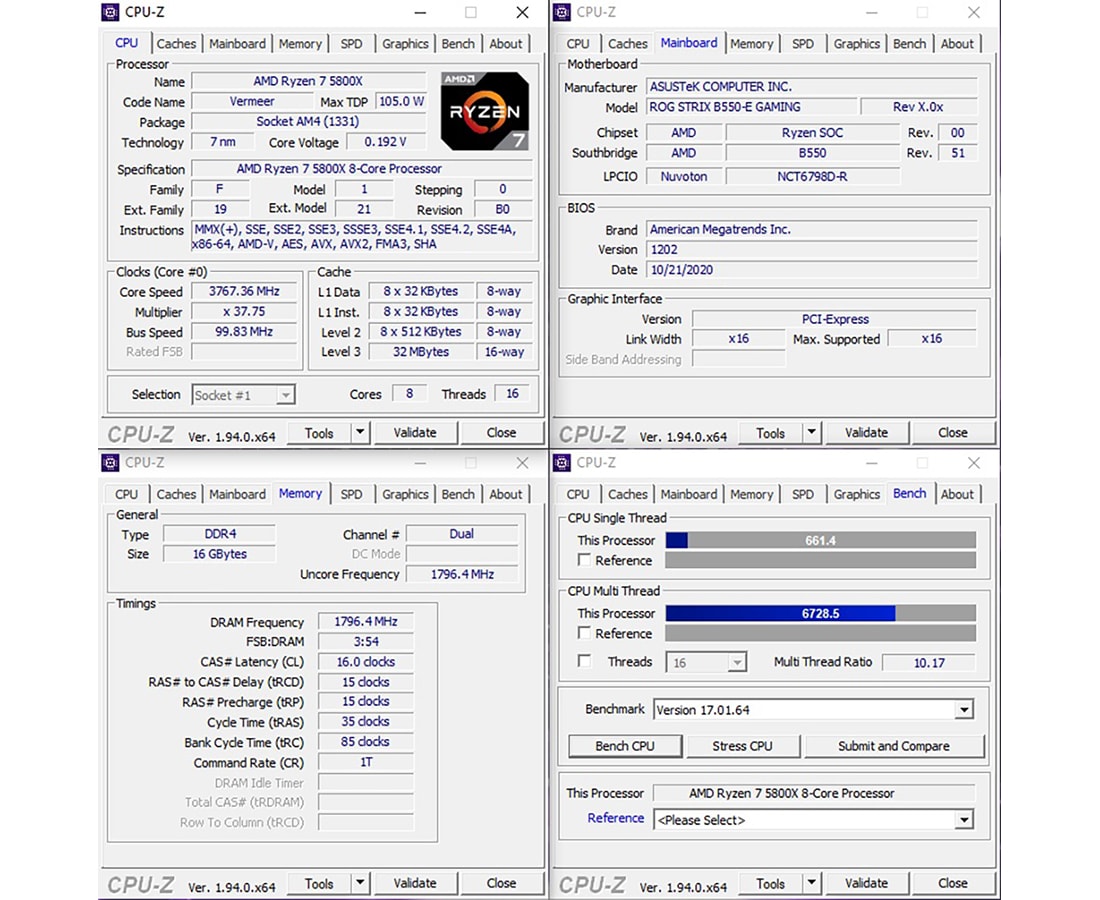Open About tab in Bench window
The image size is (1100, 900).
tap(957, 494)
